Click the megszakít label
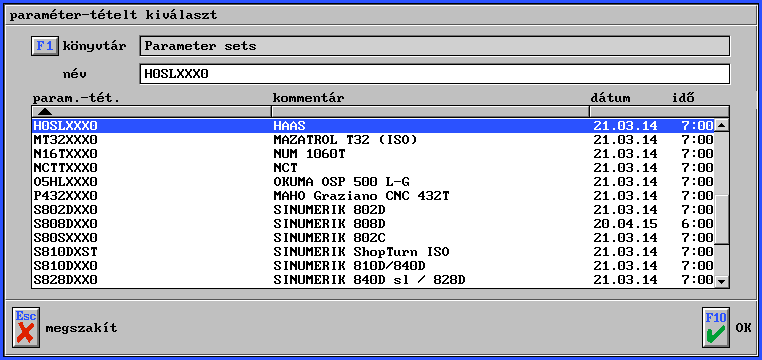762x360 pixels. pyautogui.click(x=81, y=328)
